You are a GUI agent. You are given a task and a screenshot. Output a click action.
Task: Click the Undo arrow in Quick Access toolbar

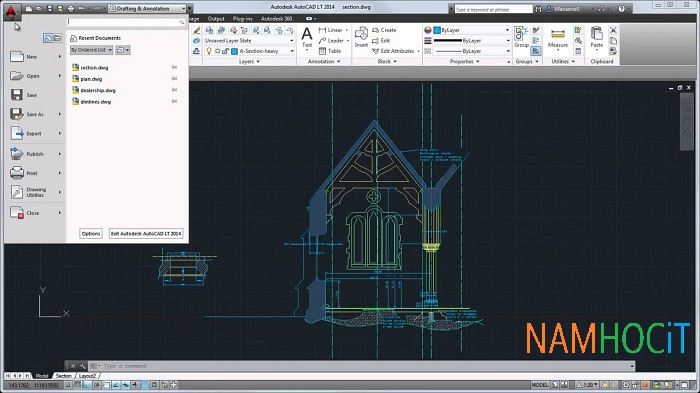82,8
